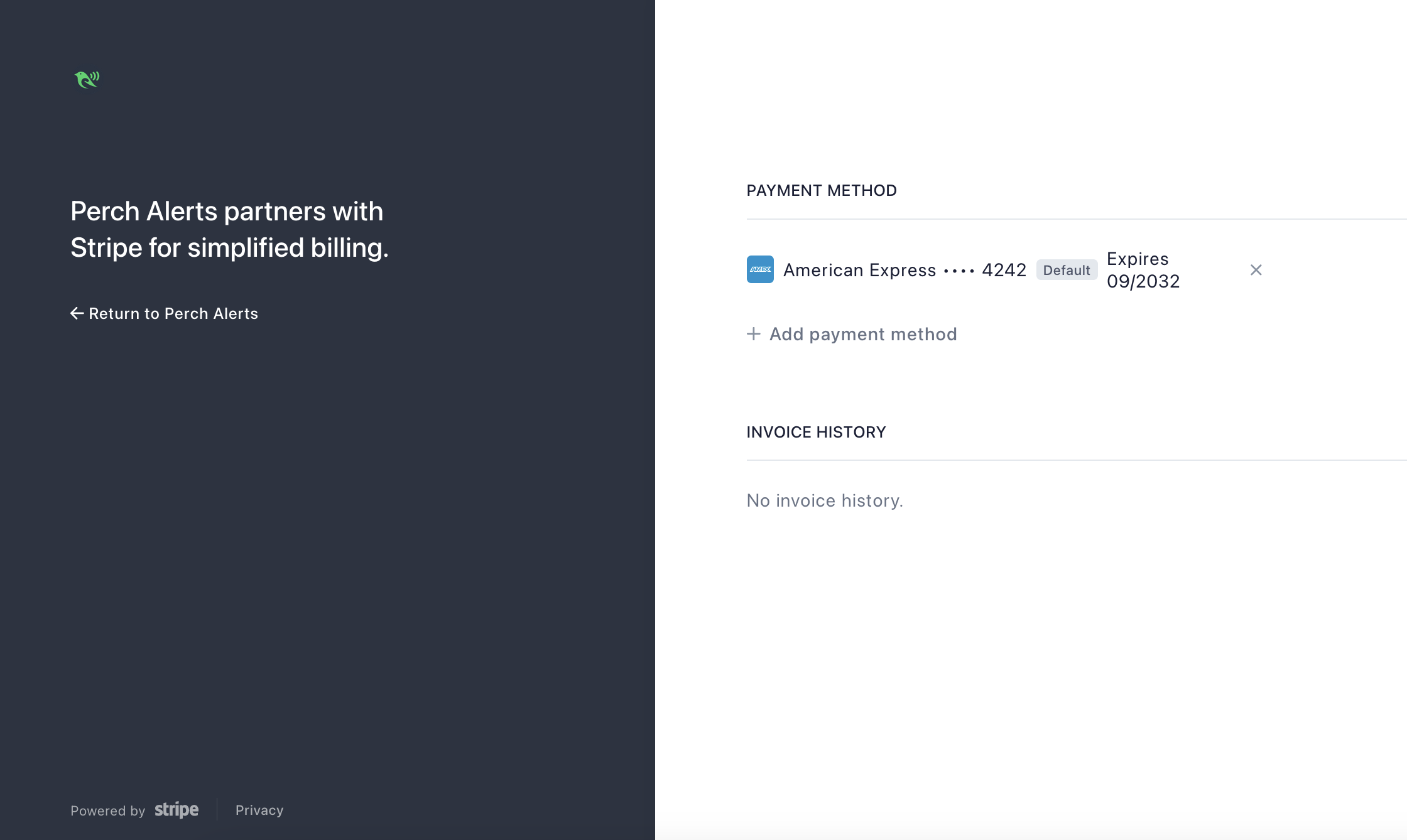Choose 'Add payment method'
1407x840 pixels.
pyautogui.click(x=863, y=334)
